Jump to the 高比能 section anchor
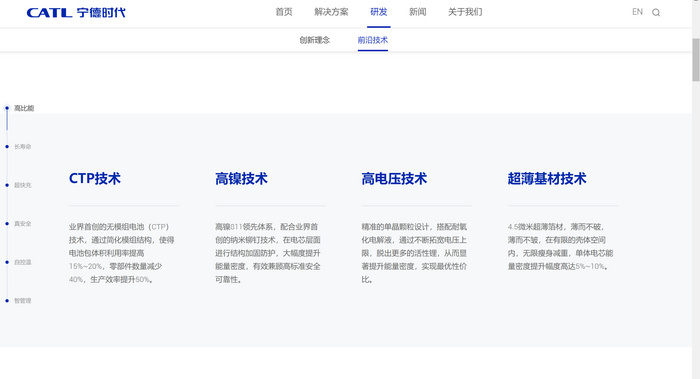Viewport: 700px width, 379px height. point(24,108)
